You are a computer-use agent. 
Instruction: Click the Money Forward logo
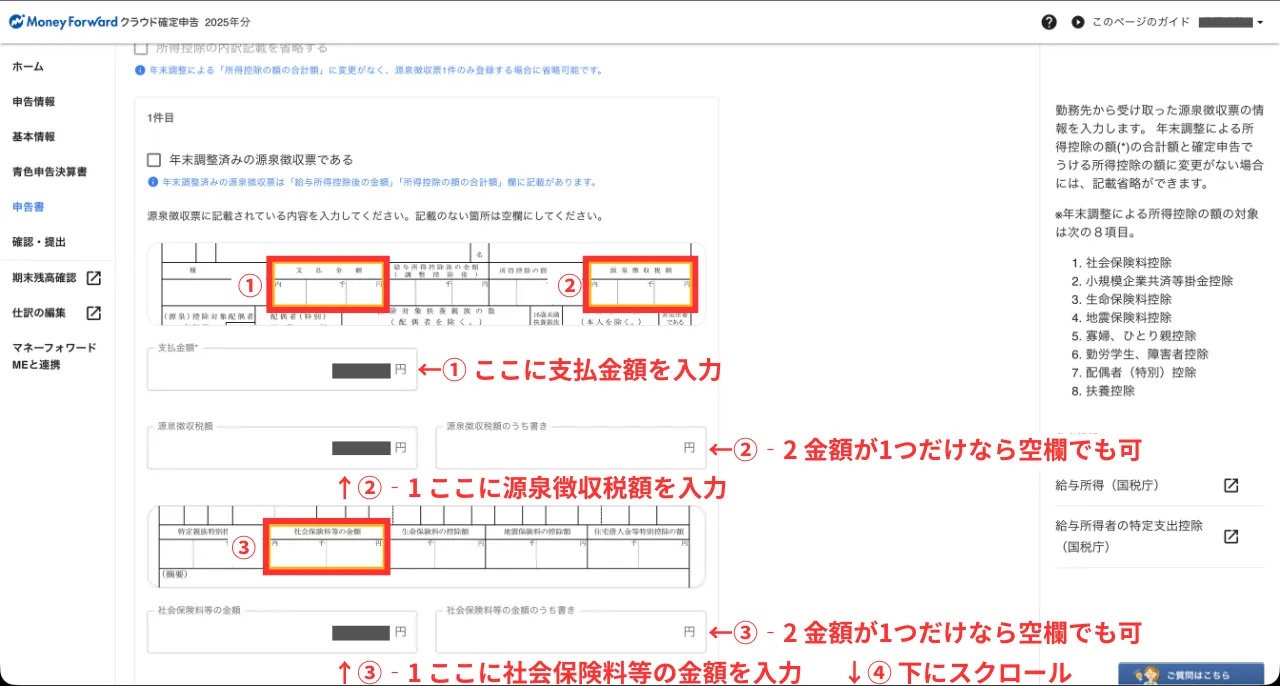[63, 21]
